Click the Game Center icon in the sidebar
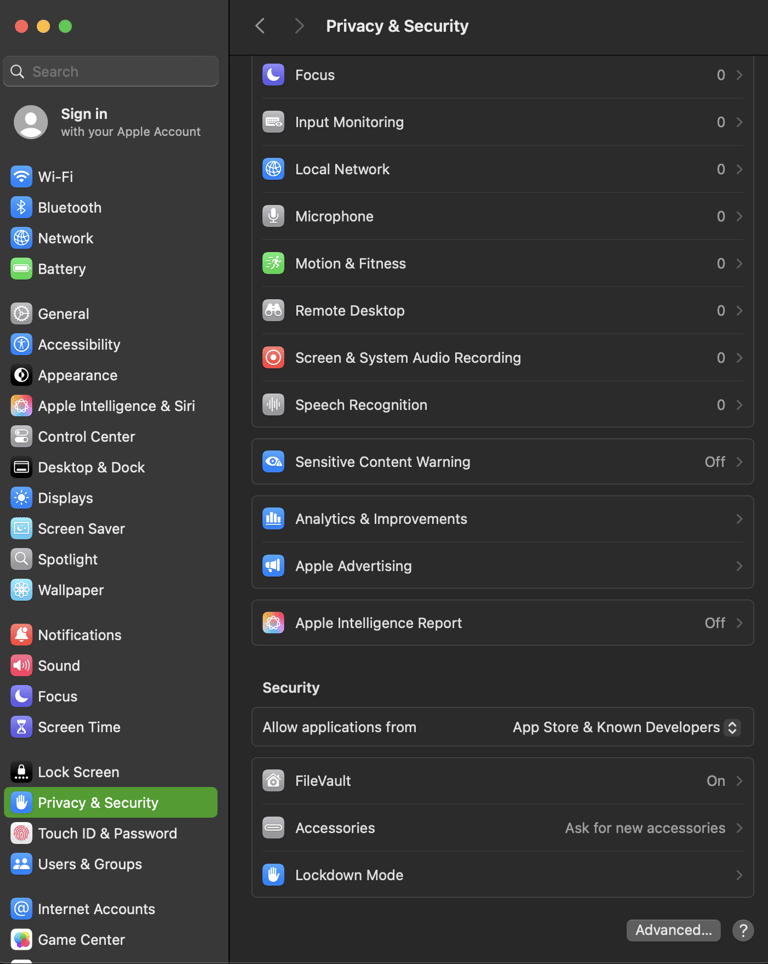Viewport: 768px width, 964px height. coord(22,940)
